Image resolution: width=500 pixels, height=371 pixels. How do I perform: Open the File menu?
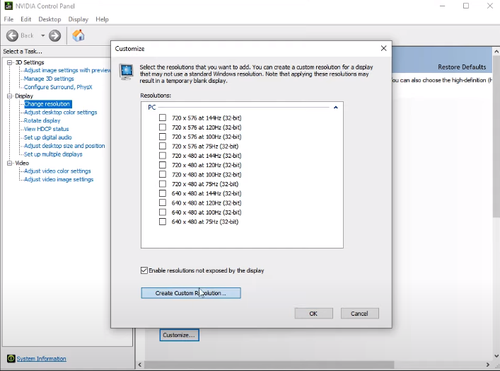(x=9, y=19)
